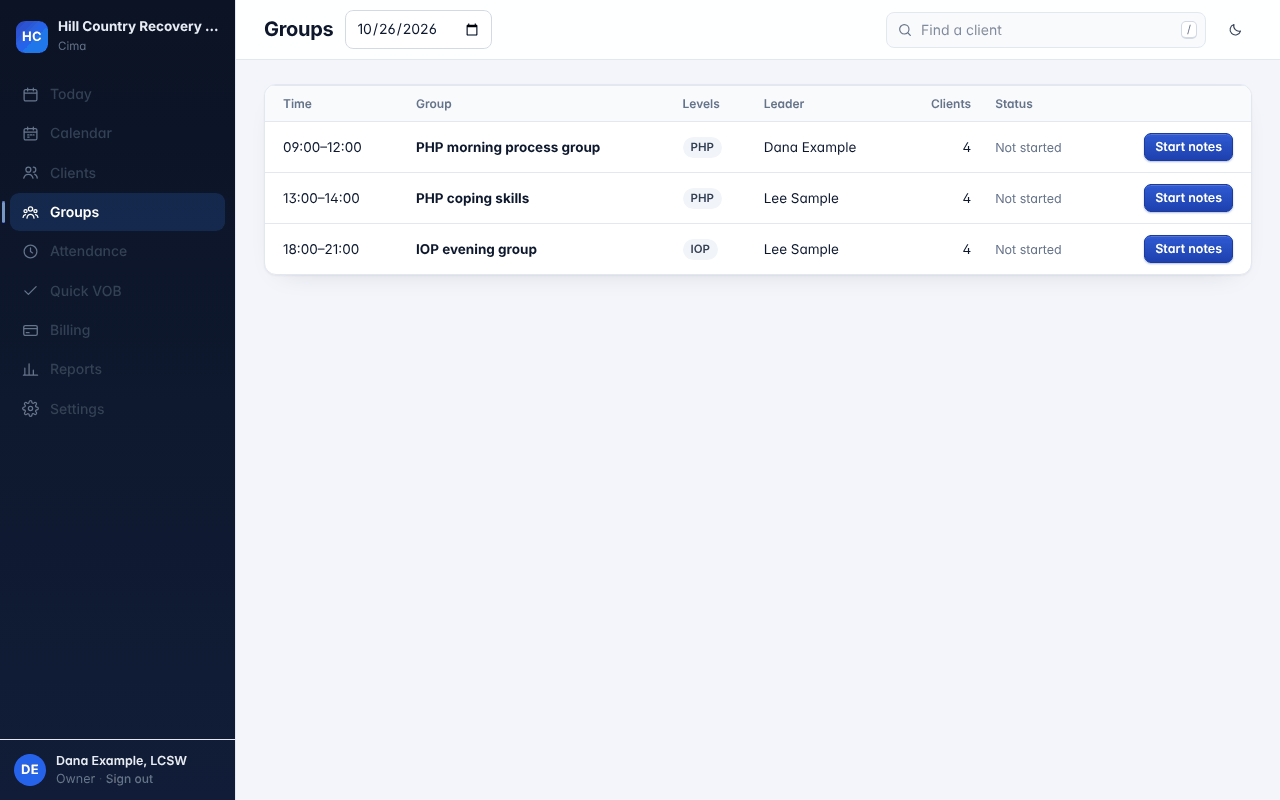Click the 18:00–21:00 time cell
This screenshot has height=800, width=1280.
[321, 249]
